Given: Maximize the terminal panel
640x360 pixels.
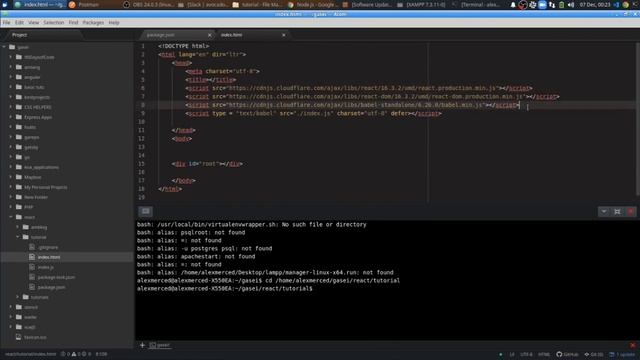Looking at the screenshot, I should click(x=617, y=211).
